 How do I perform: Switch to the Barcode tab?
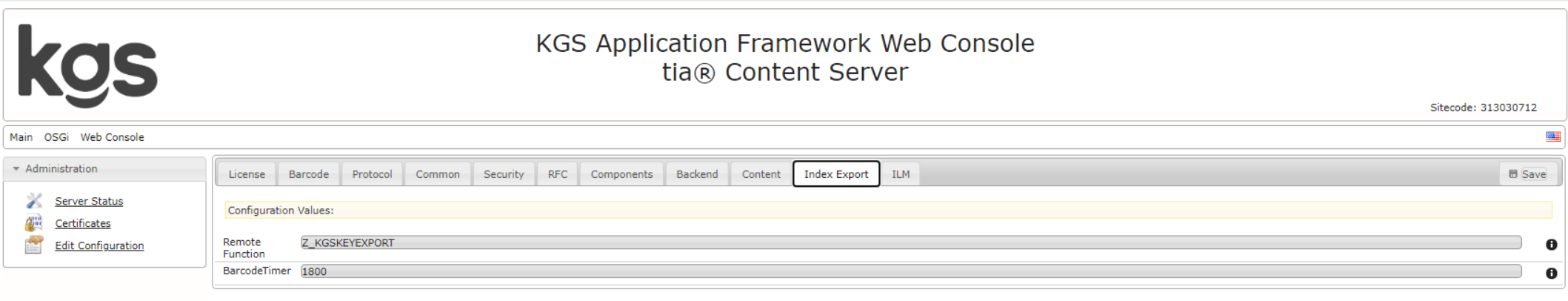(309, 174)
